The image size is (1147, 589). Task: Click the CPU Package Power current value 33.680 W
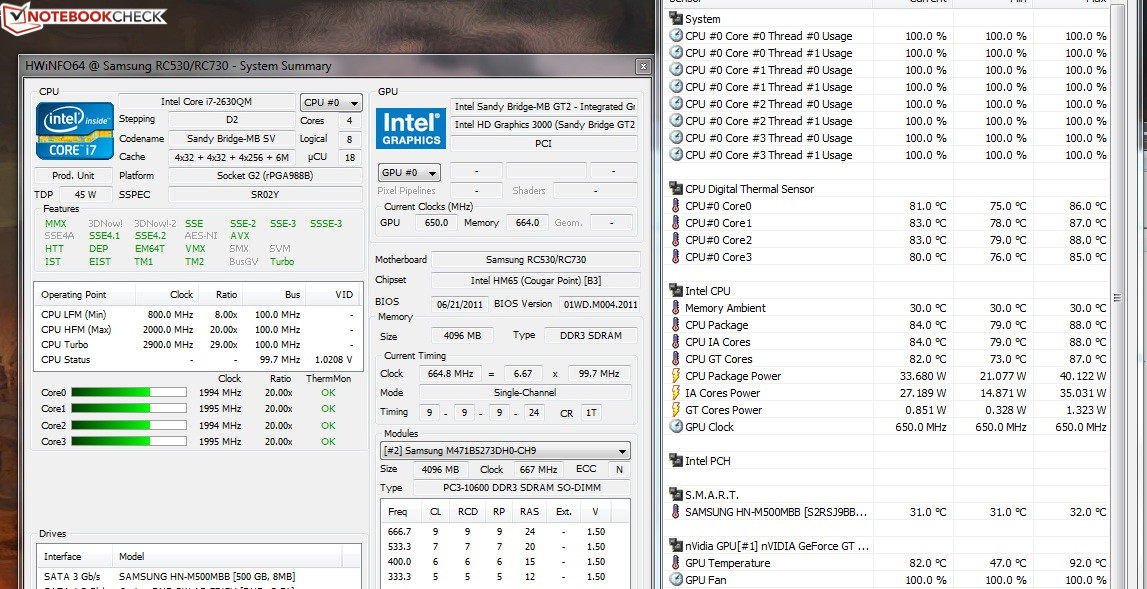920,376
